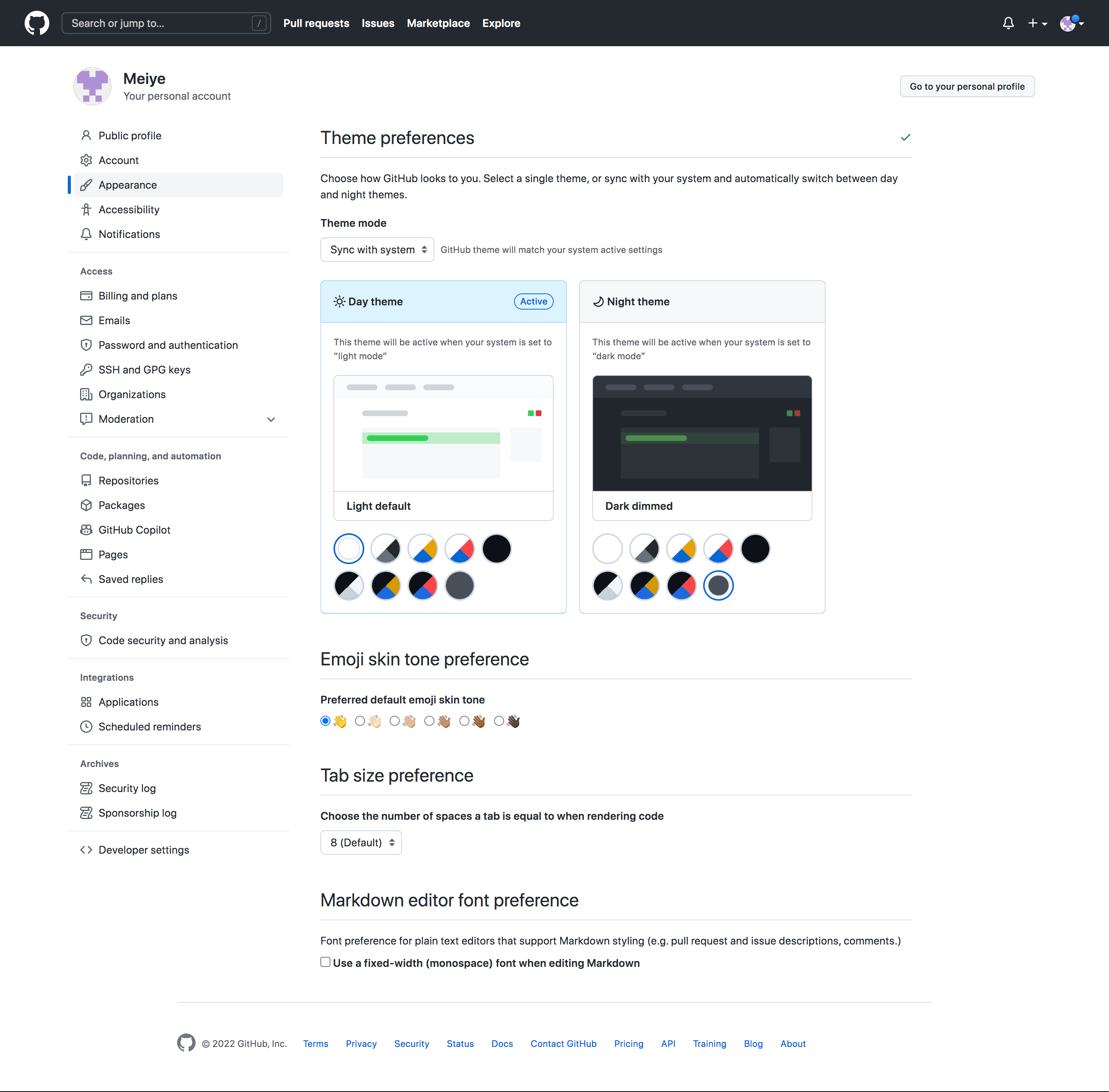
Task: Select the dark emoji skin tone
Action: (x=499, y=721)
